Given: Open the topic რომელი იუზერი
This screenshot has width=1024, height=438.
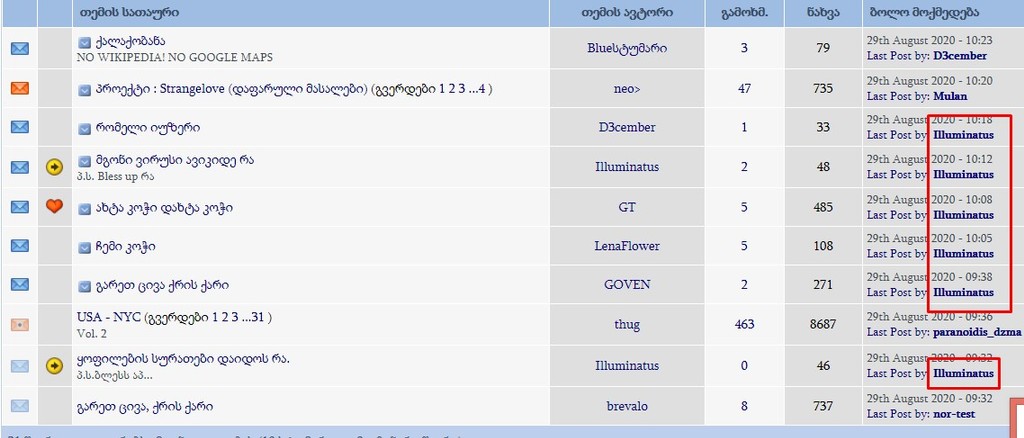Looking at the screenshot, I should tap(148, 127).
